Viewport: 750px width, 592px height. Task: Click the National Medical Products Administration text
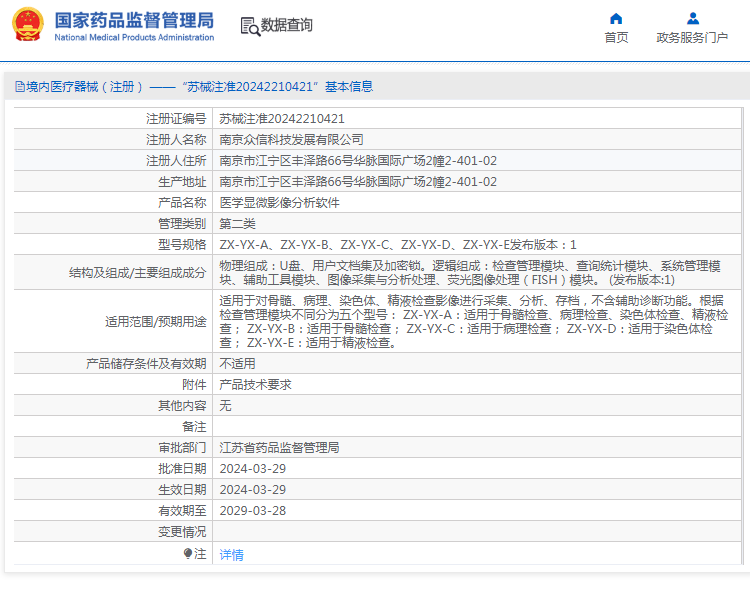pyautogui.click(x=134, y=37)
